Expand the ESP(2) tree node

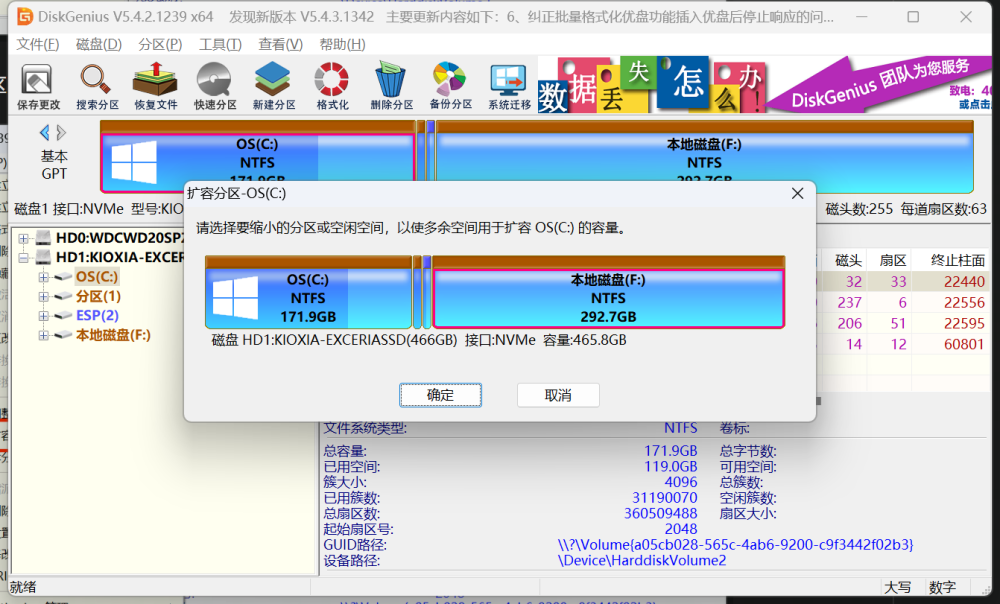pyautogui.click(x=43, y=316)
